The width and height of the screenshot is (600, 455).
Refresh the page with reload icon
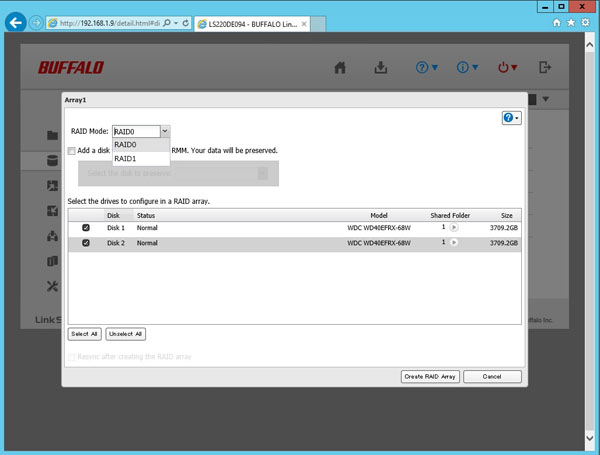(186, 23)
